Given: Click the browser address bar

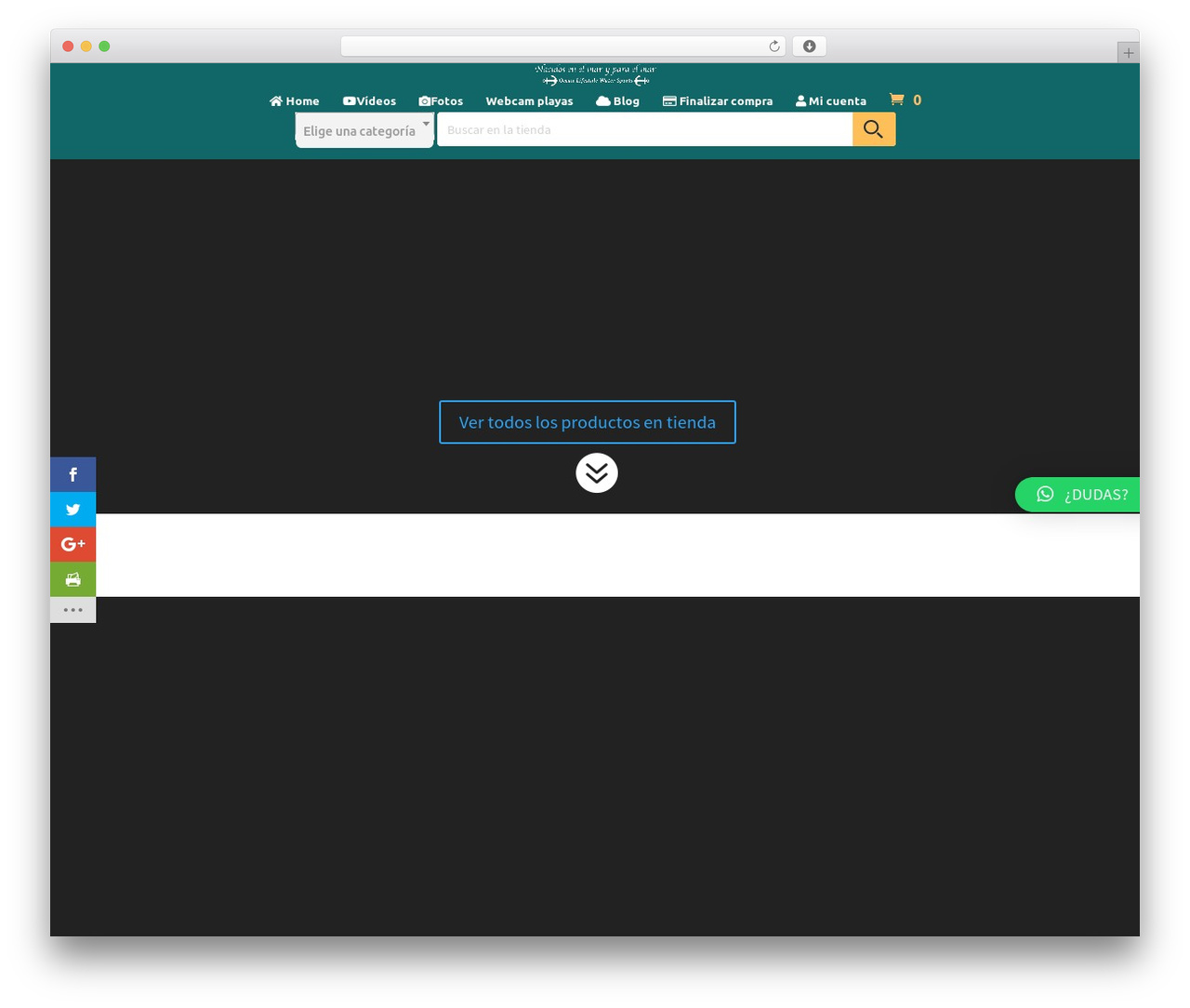Looking at the screenshot, I should tap(562, 46).
